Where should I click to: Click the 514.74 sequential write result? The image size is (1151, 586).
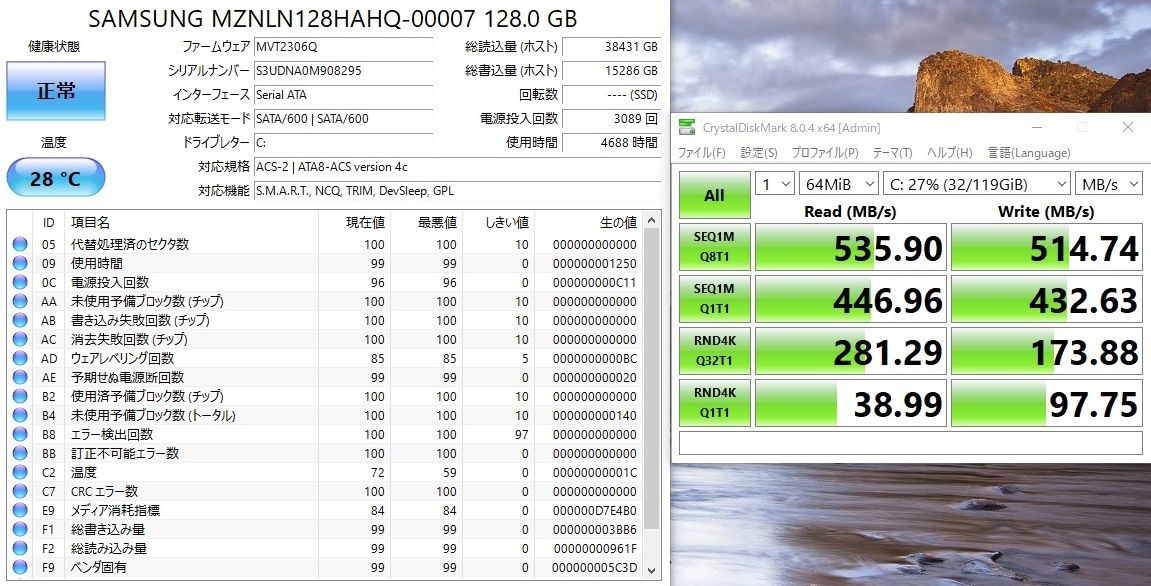[x=1047, y=247]
